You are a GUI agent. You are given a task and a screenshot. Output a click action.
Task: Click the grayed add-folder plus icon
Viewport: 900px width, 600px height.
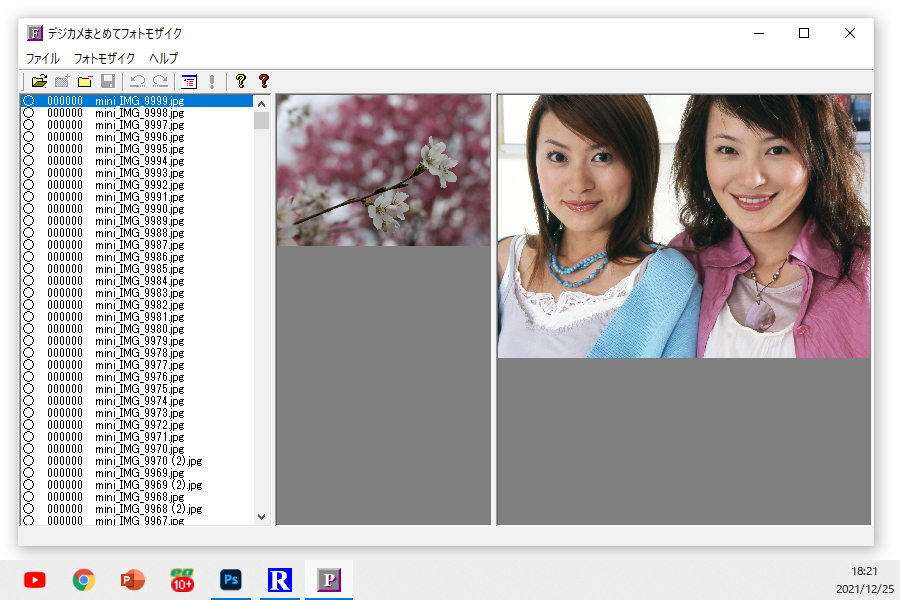62,82
